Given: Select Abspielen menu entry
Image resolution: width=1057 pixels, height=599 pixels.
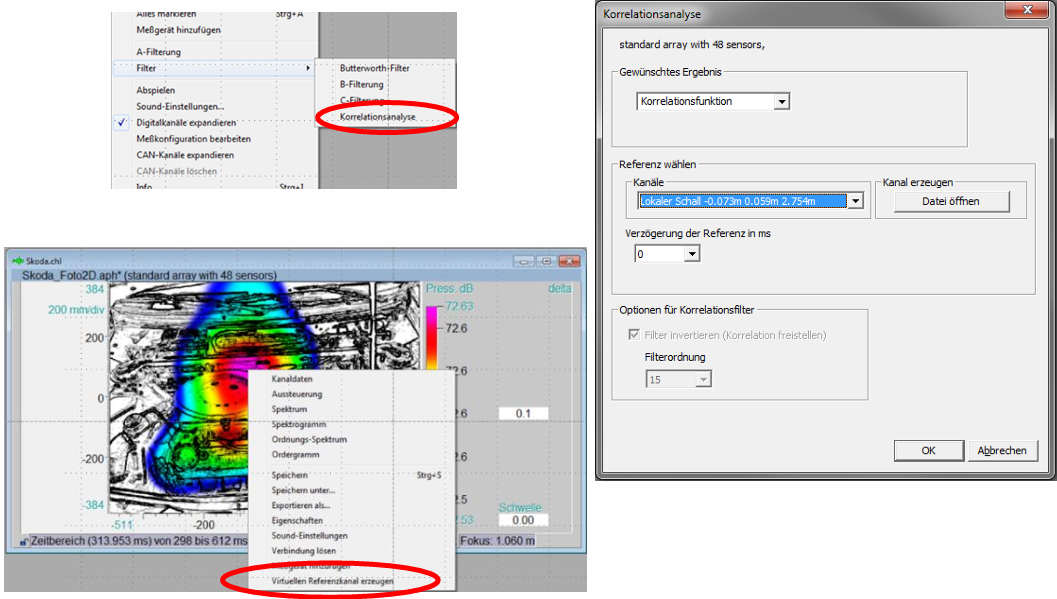Looking at the screenshot, I should pos(156,90).
